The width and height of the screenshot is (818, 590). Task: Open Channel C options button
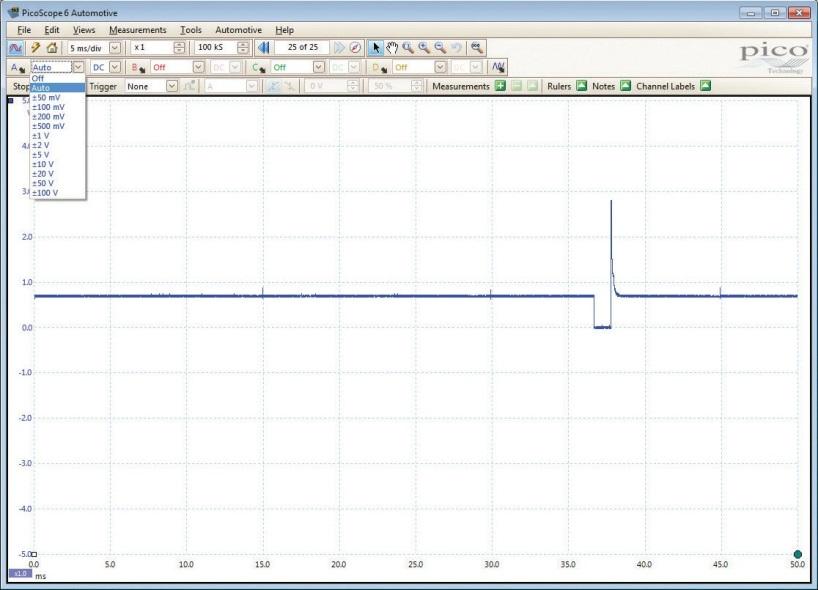[258, 67]
